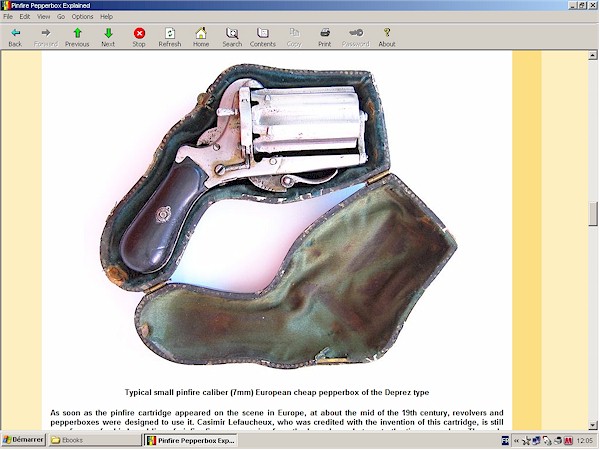Click the caption 'Typical small pinfire caliber (7mm)'
Screen dimensions: 600x450
click(189, 393)
